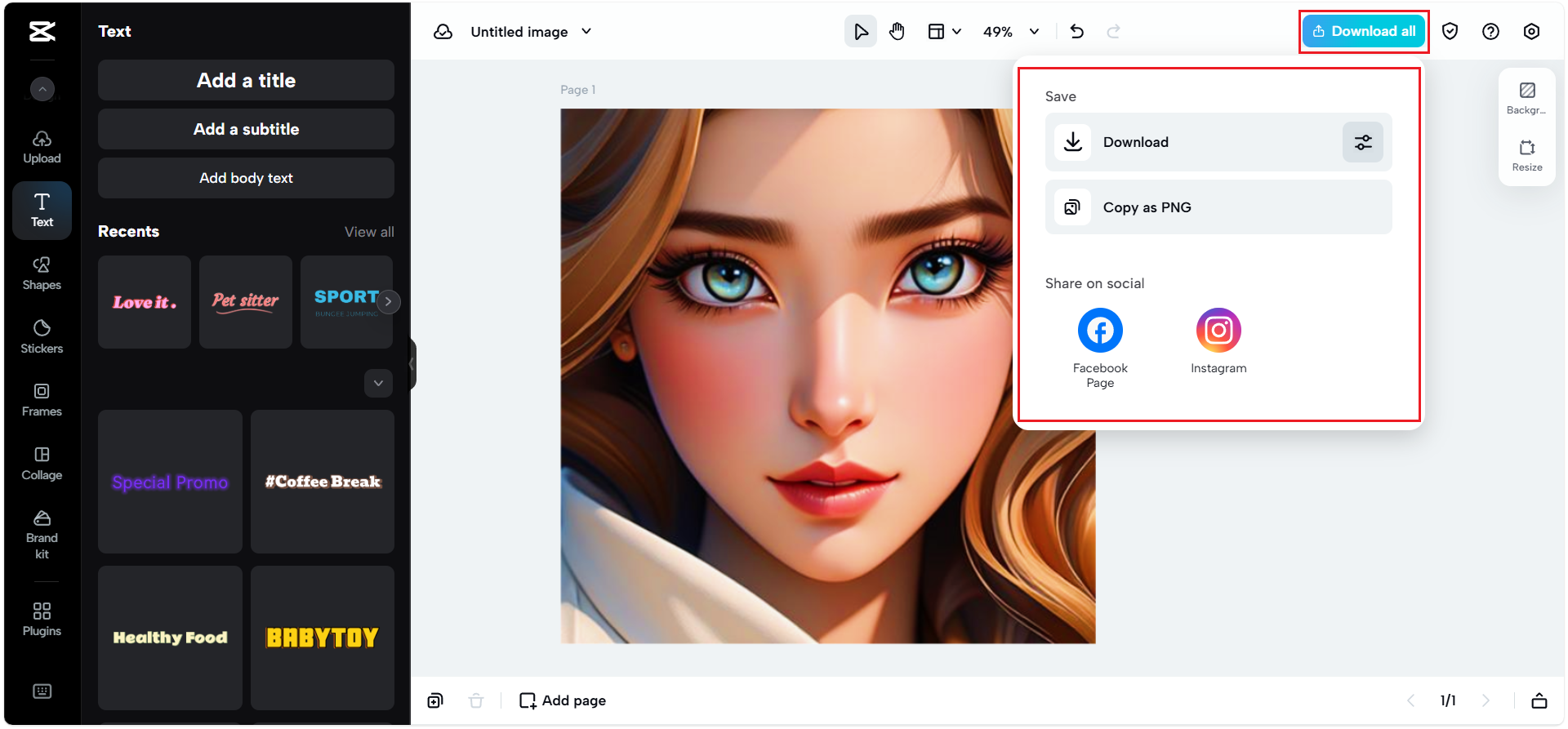Show next Recents text presets arrow
The image size is (1568, 729).
pyautogui.click(x=388, y=301)
